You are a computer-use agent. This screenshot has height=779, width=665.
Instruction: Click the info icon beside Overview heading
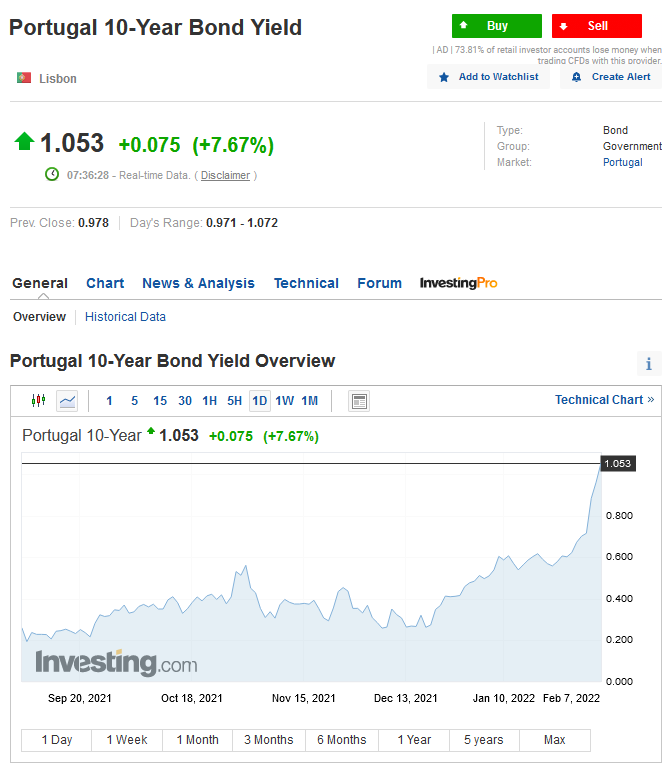(x=648, y=364)
